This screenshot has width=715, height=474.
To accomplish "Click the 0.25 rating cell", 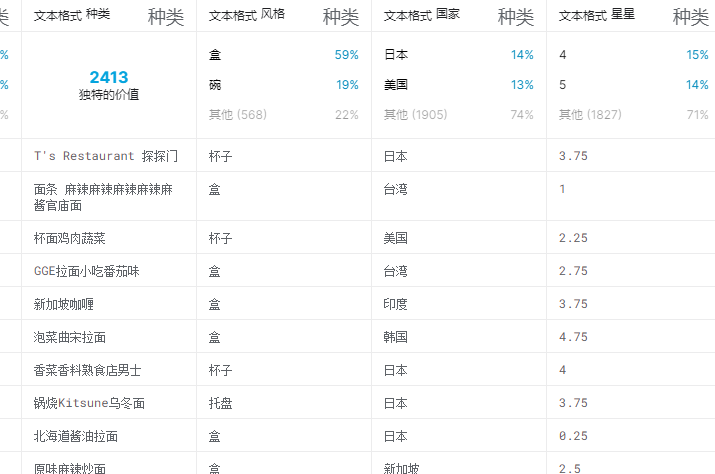I will tap(573, 436).
